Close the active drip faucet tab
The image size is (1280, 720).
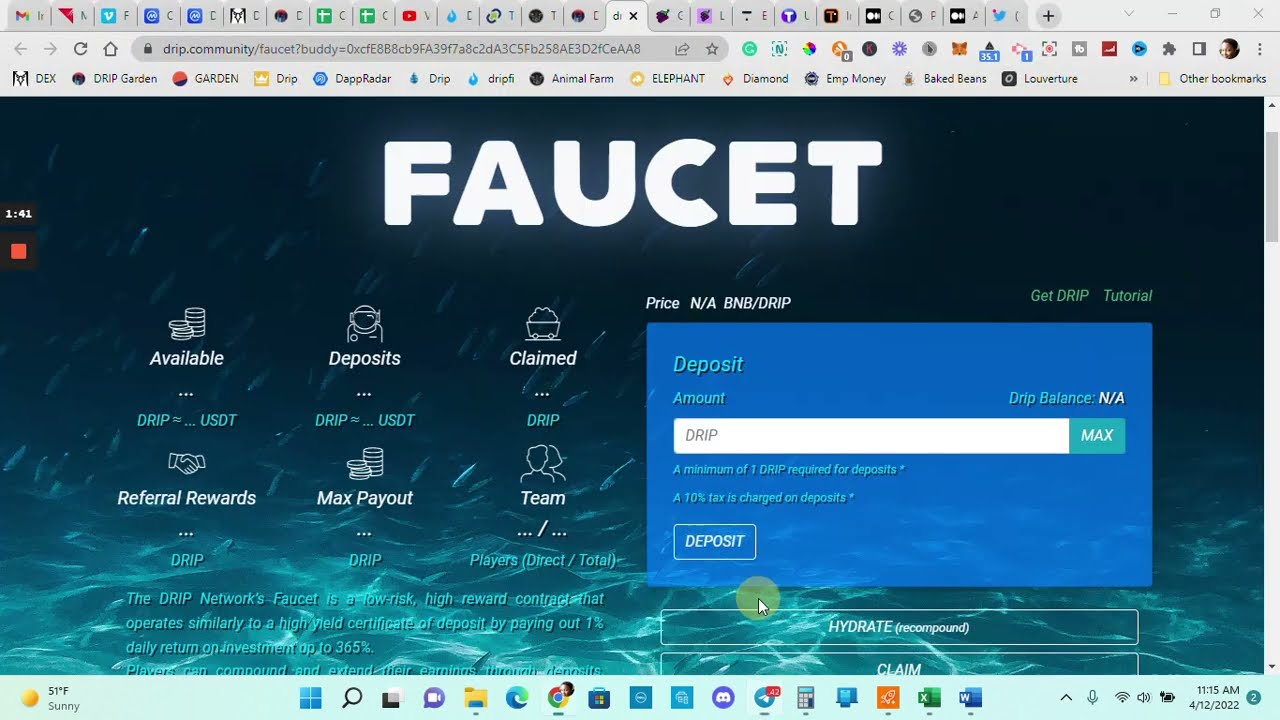(x=633, y=16)
